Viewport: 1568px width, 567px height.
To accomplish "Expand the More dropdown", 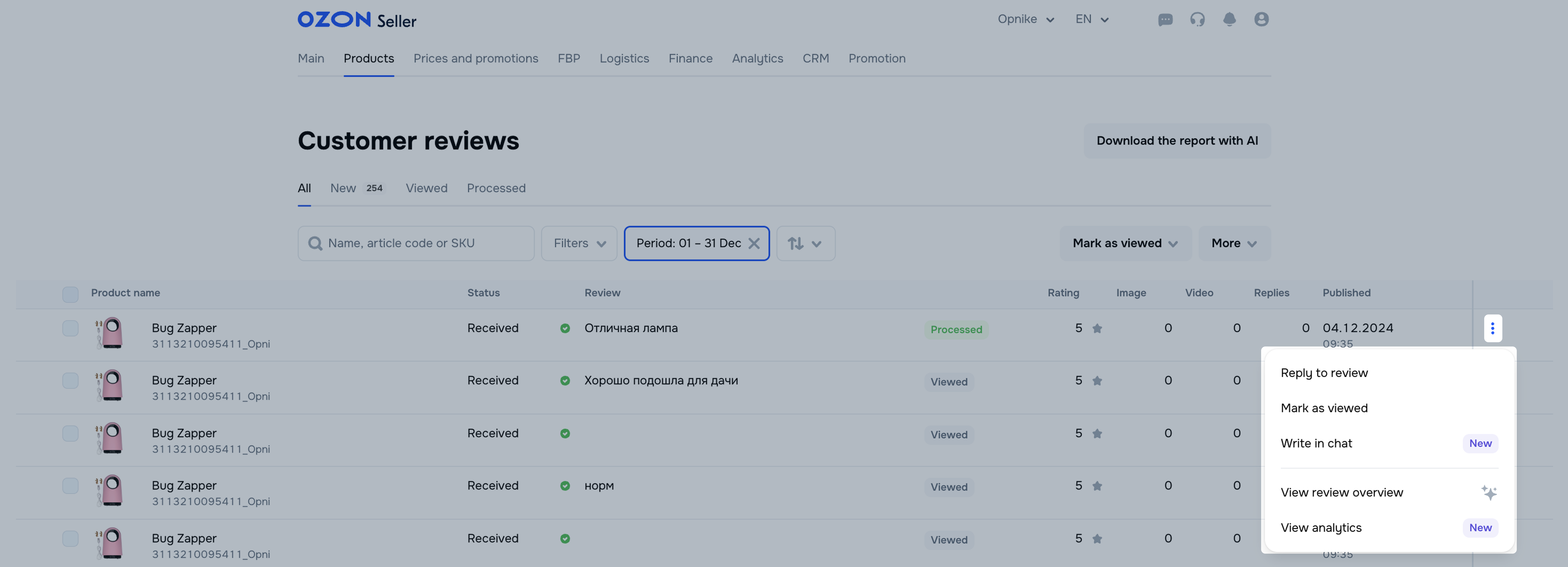I will (x=1234, y=244).
